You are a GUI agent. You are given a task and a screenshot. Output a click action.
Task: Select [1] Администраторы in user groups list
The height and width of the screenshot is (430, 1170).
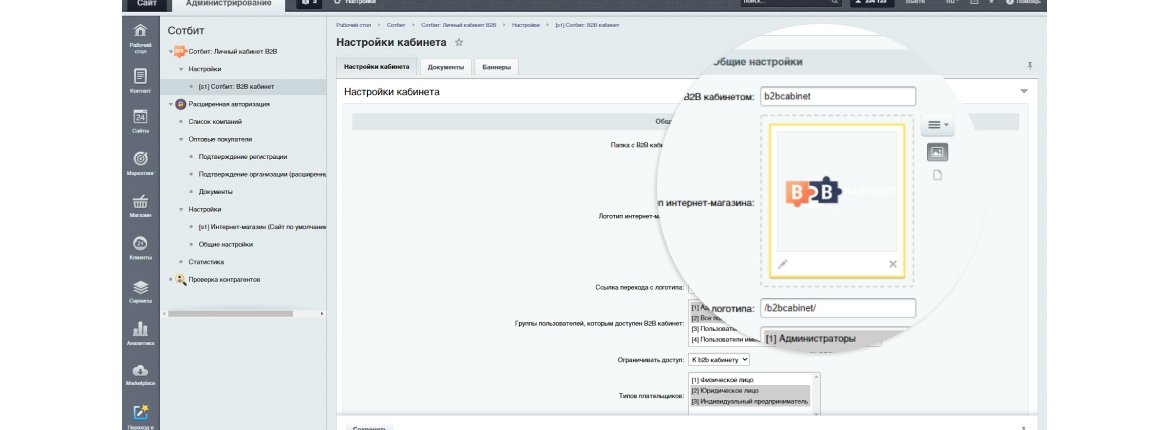coord(810,339)
